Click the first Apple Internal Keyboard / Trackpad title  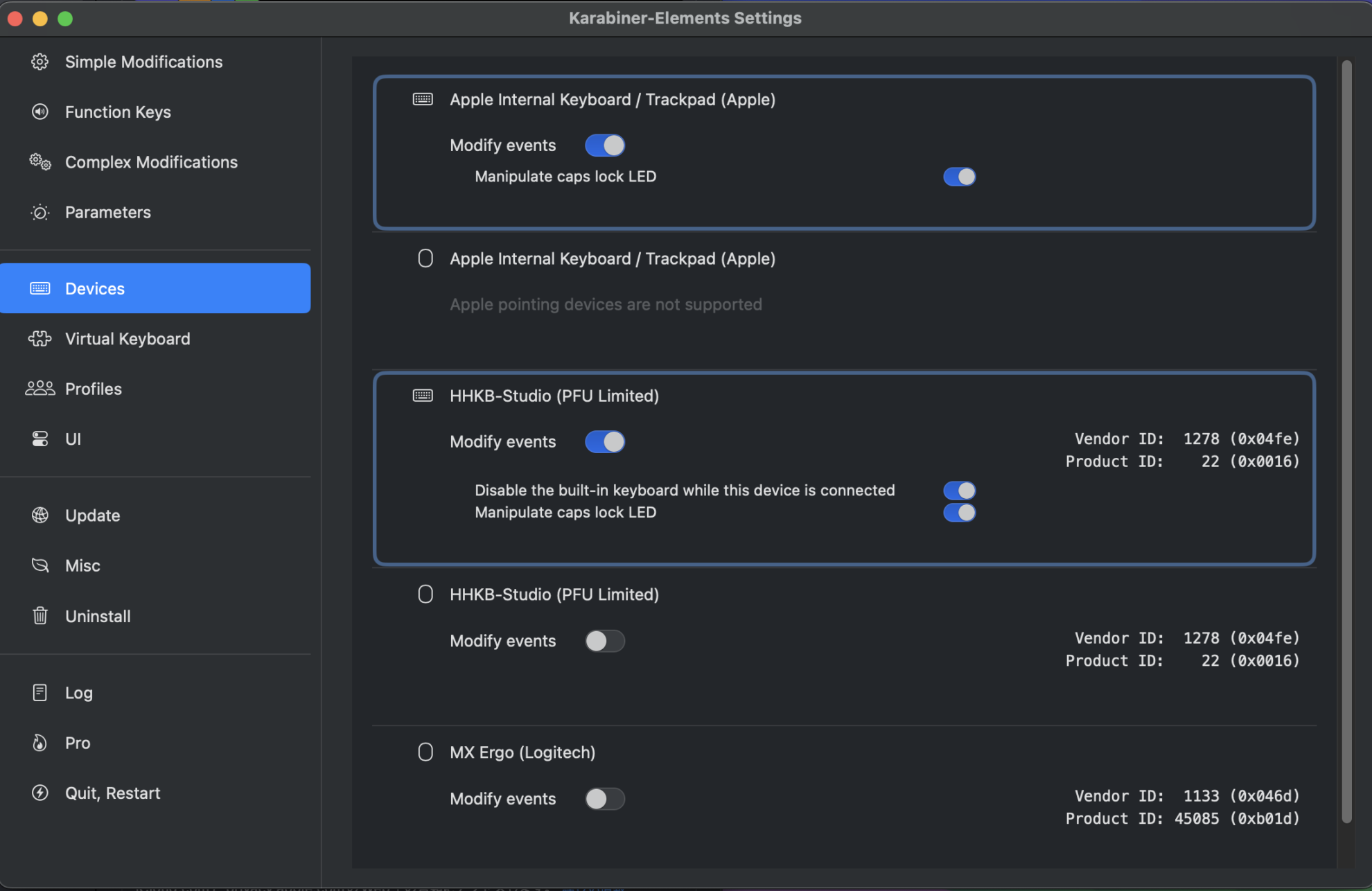613,99
